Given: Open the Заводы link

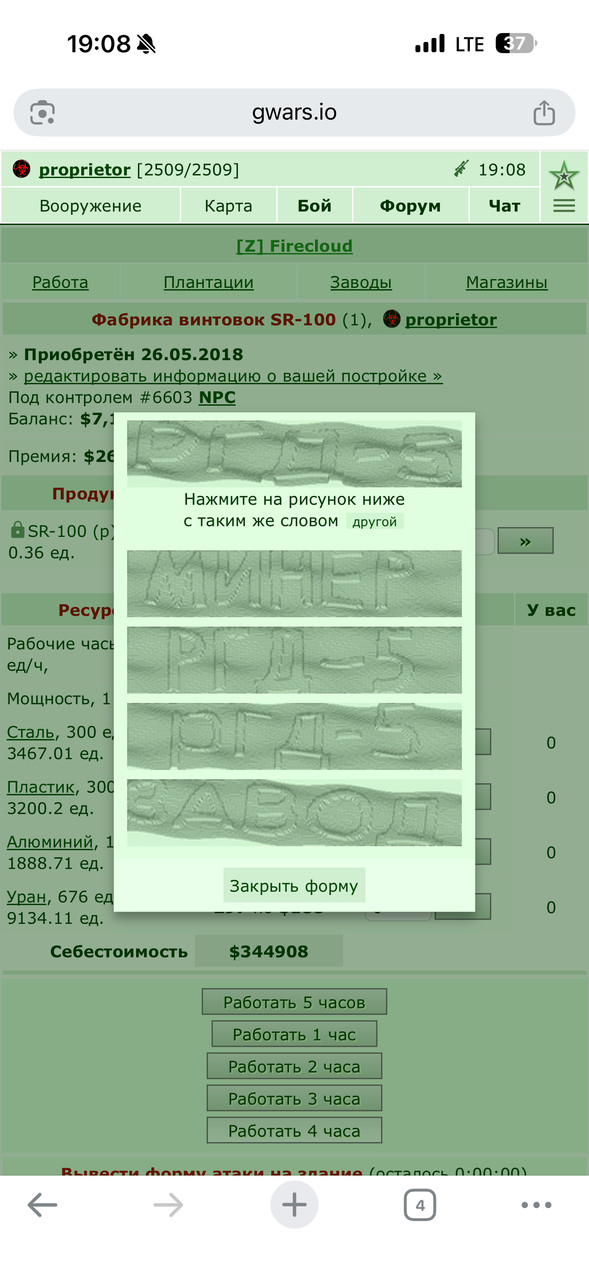Looking at the screenshot, I should pyautogui.click(x=361, y=283).
